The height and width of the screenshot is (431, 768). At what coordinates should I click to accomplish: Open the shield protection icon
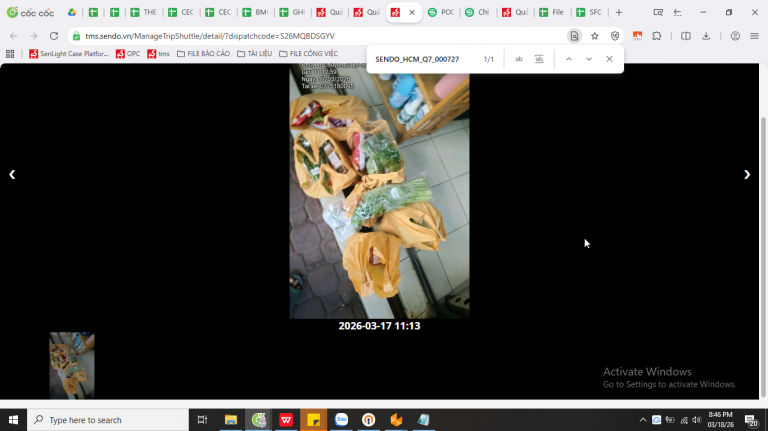click(x=615, y=36)
